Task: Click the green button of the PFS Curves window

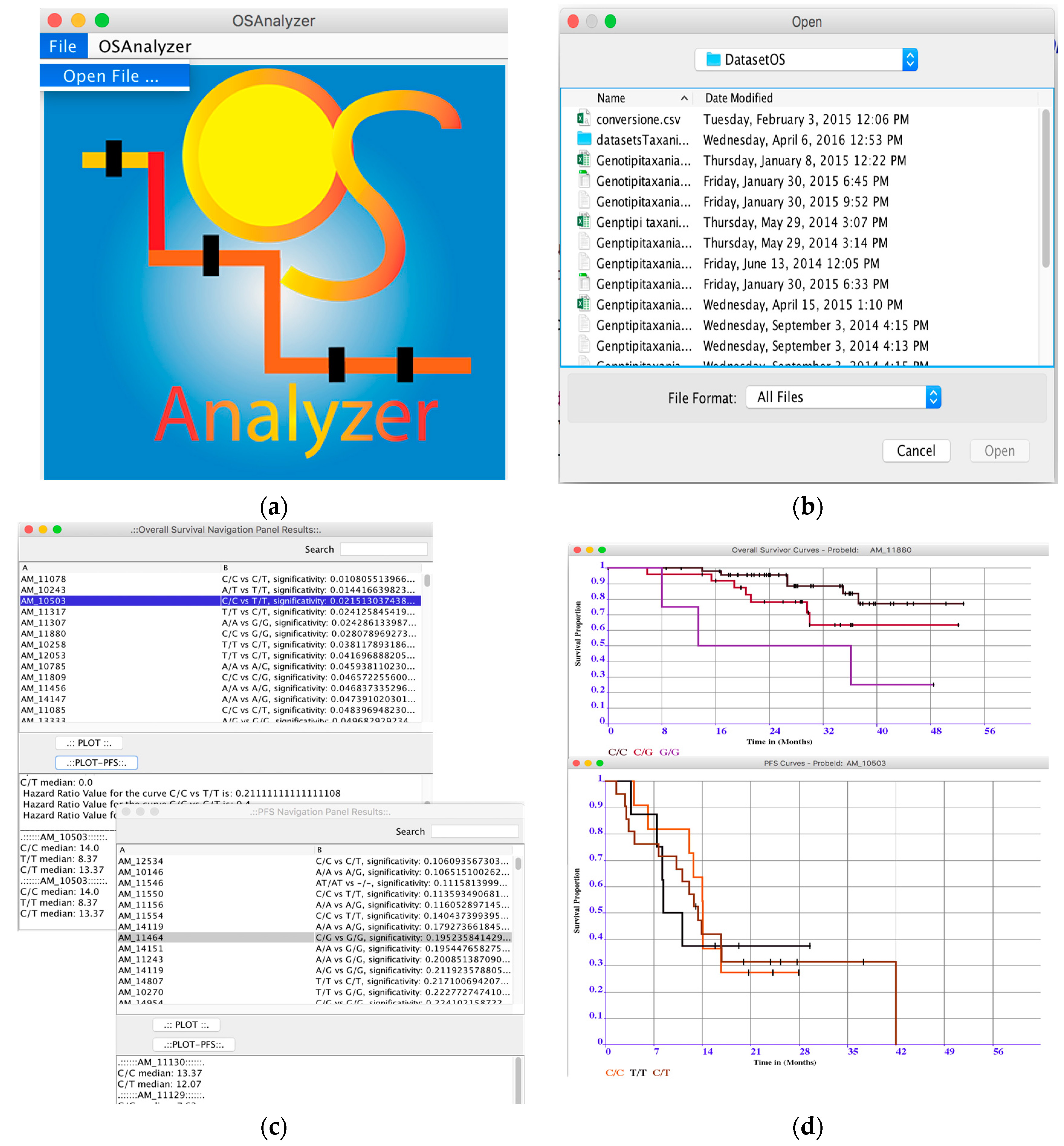Action: tap(600, 763)
